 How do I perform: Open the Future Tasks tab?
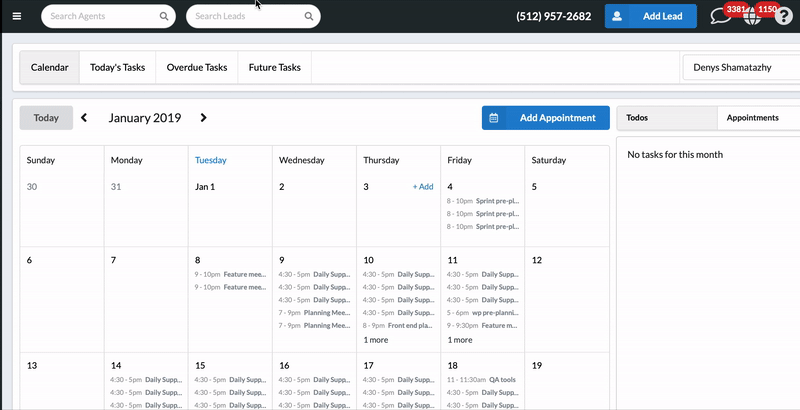click(274, 68)
